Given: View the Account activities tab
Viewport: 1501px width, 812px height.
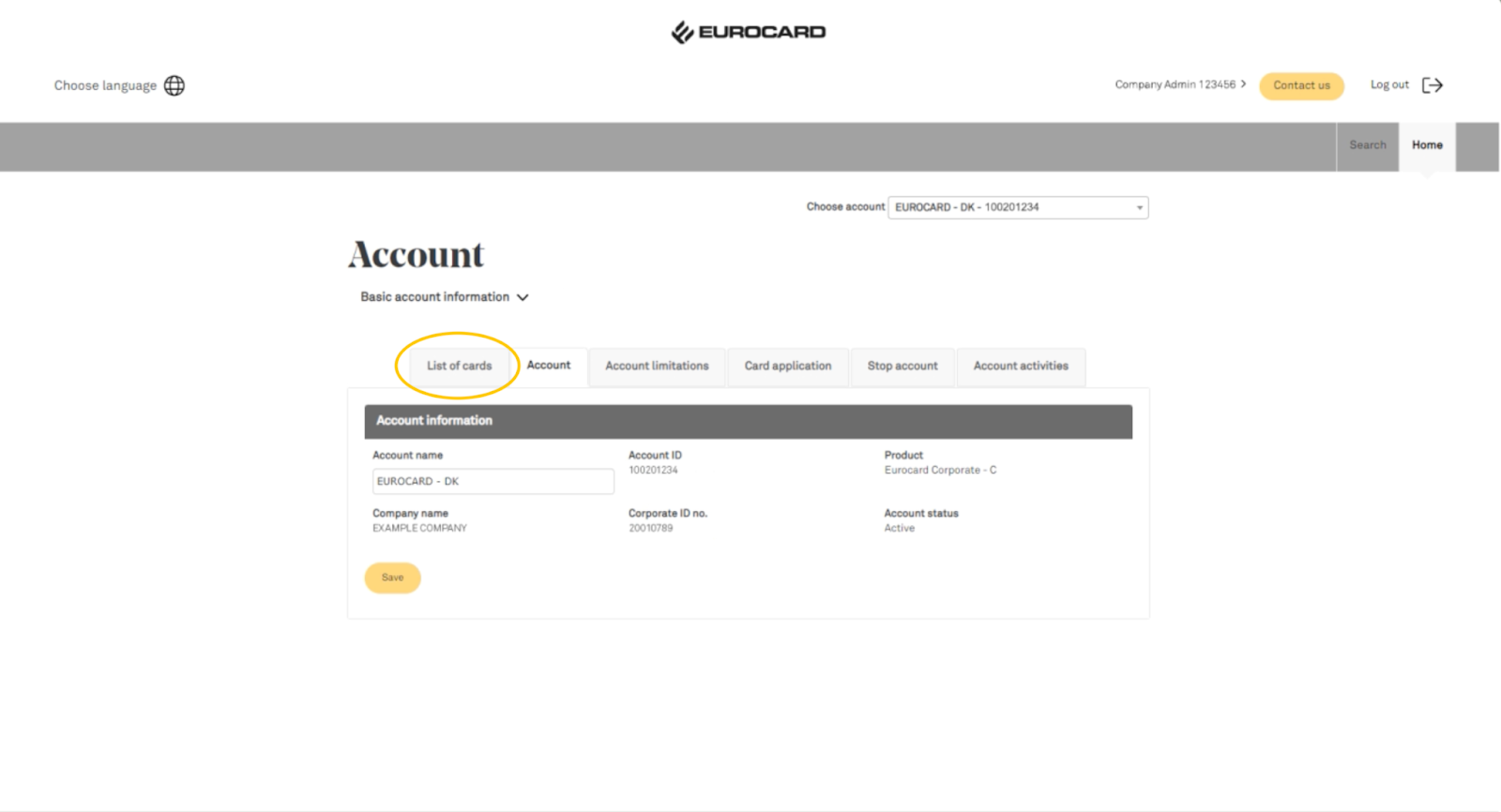Looking at the screenshot, I should click(x=1020, y=366).
